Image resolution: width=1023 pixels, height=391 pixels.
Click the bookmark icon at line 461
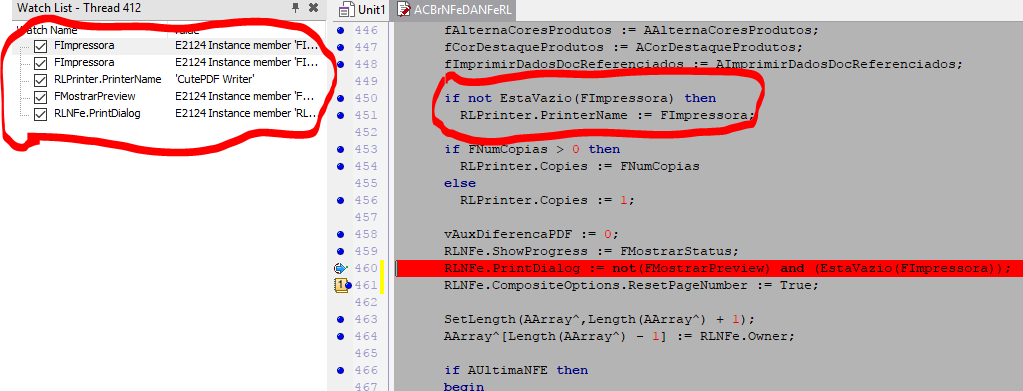[341, 285]
